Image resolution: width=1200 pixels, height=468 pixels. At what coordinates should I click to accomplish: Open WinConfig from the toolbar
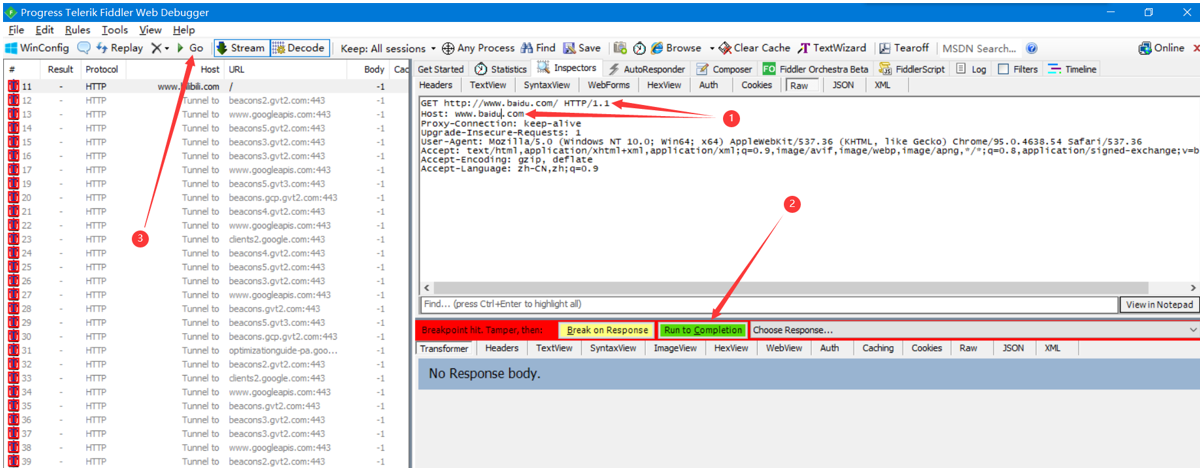[x=37, y=48]
